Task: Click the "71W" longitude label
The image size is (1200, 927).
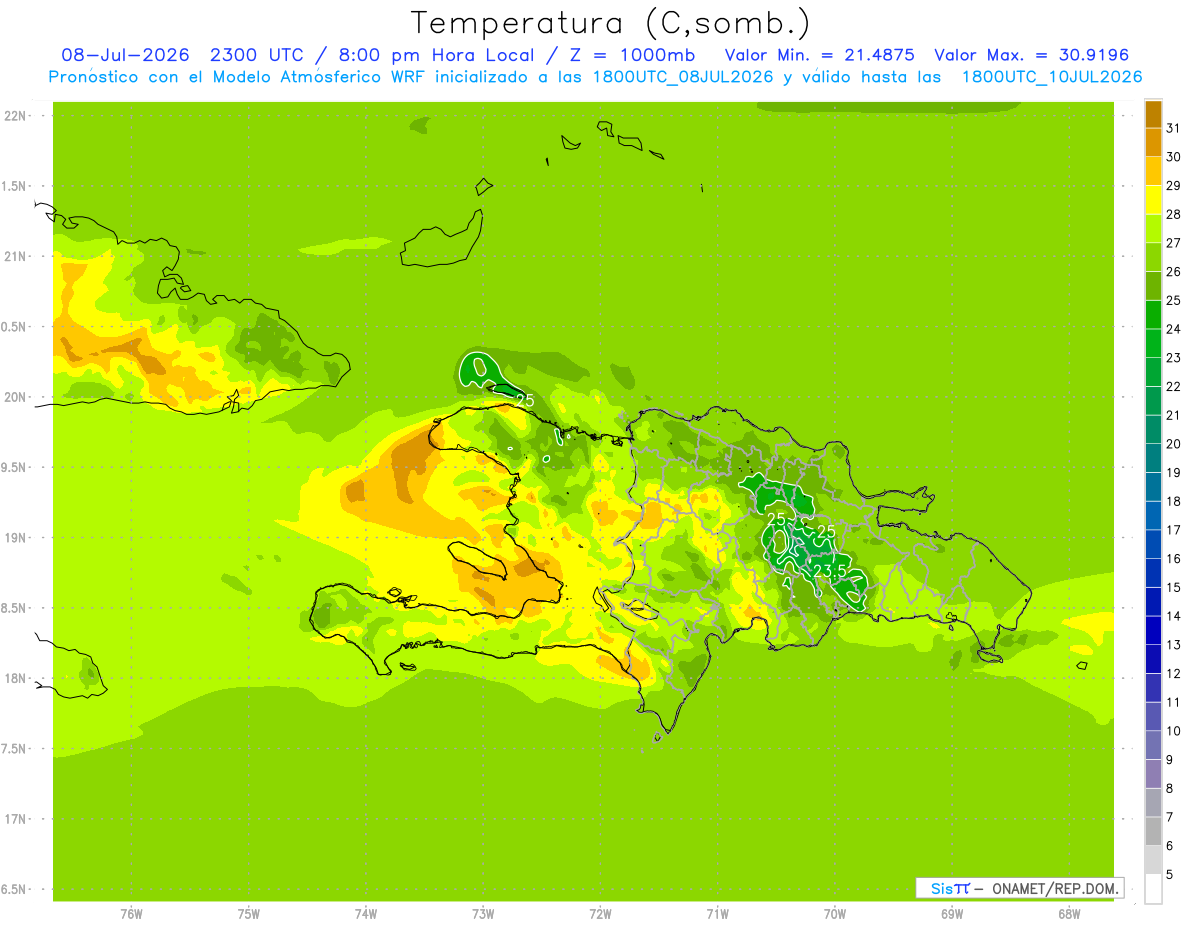Action: click(717, 913)
